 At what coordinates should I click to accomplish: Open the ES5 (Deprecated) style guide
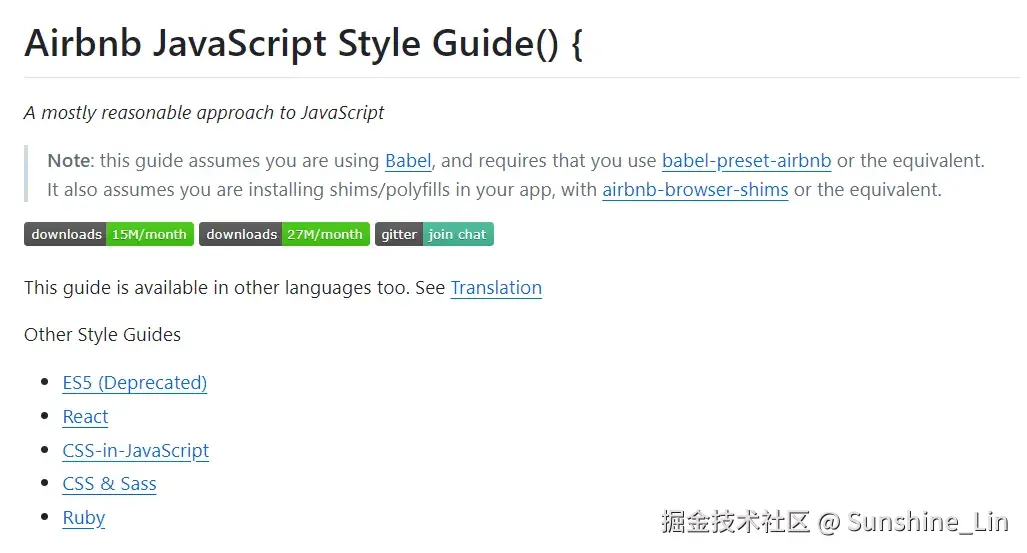[135, 383]
